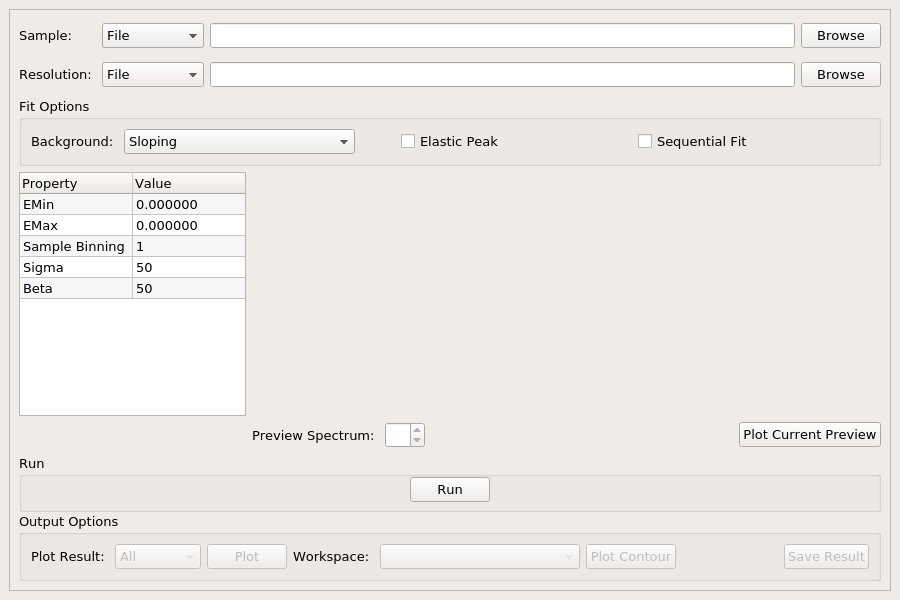
Task: Open the Plot Result dropdown showing All
Action: [x=158, y=556]
